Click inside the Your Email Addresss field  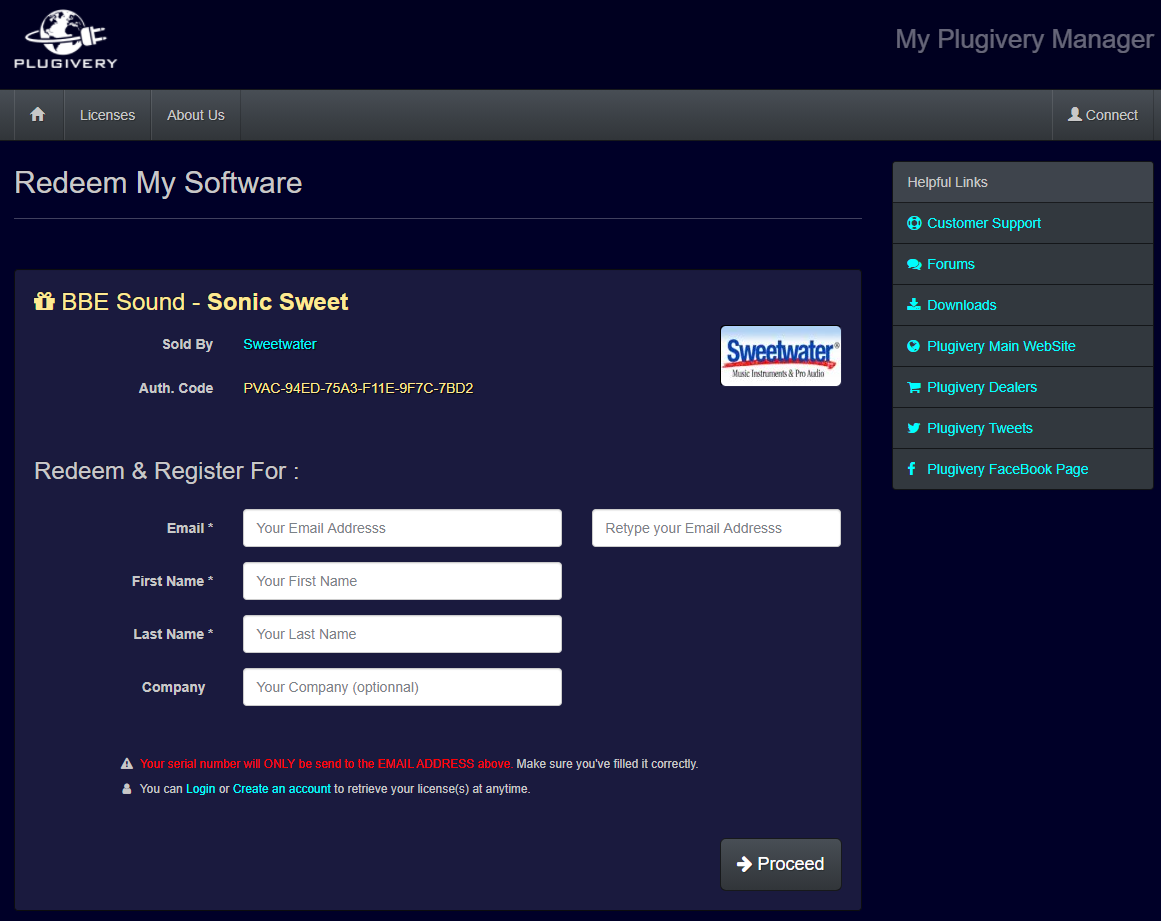402,527
